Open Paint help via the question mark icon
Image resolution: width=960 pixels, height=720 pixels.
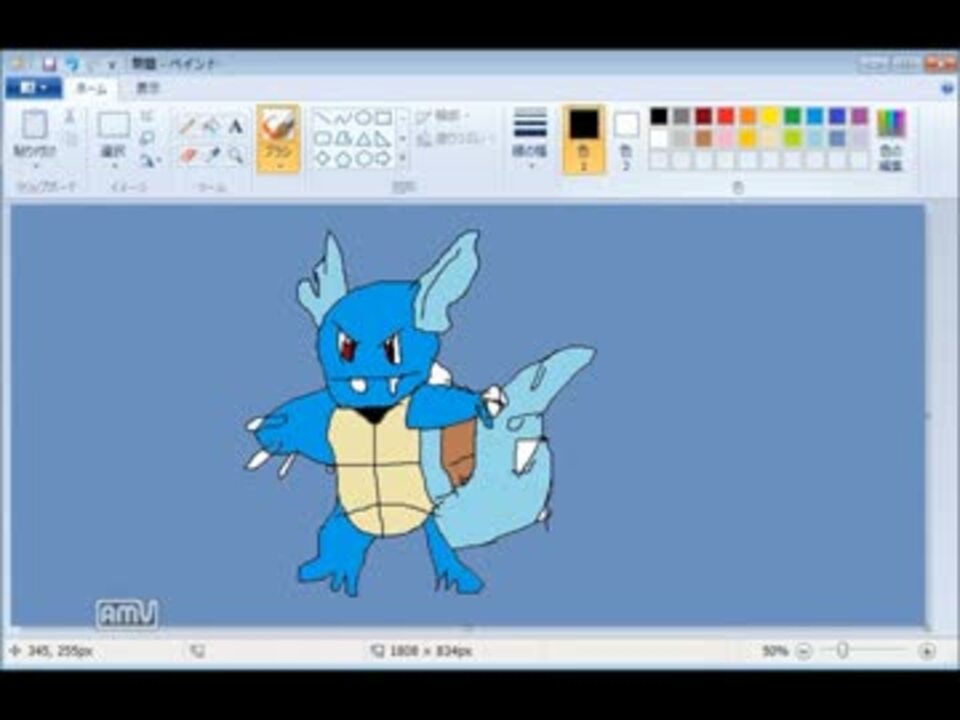point(948,89)
